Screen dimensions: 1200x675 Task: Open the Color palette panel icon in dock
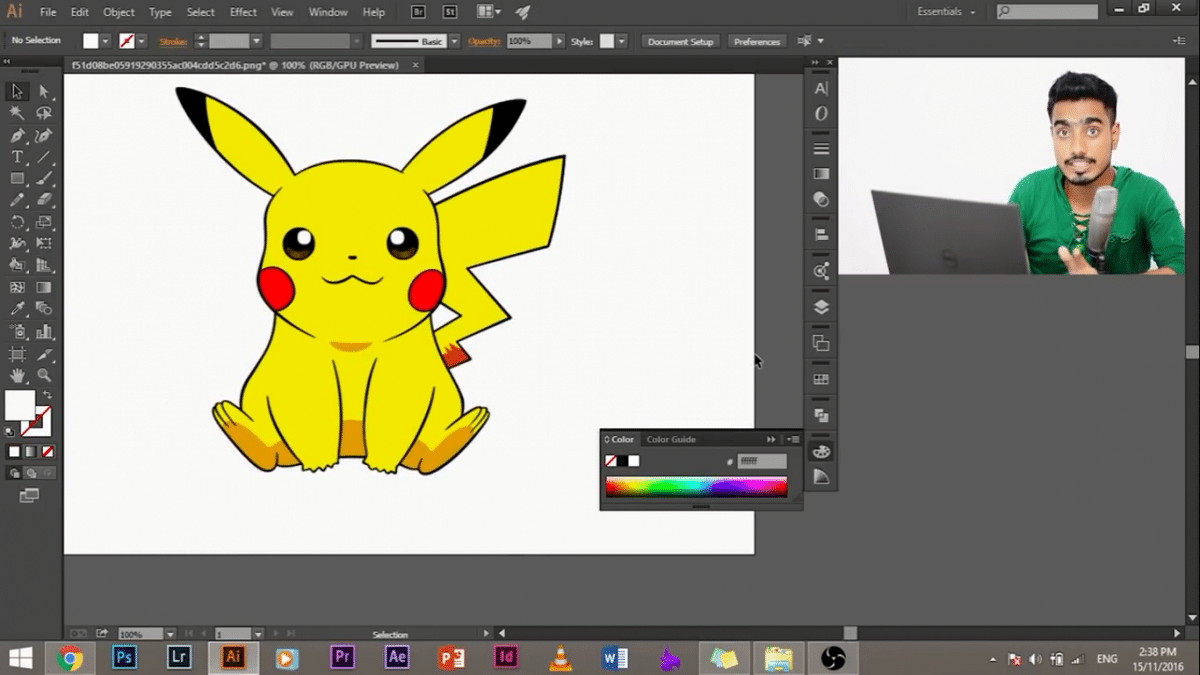[x=821, y=452]
